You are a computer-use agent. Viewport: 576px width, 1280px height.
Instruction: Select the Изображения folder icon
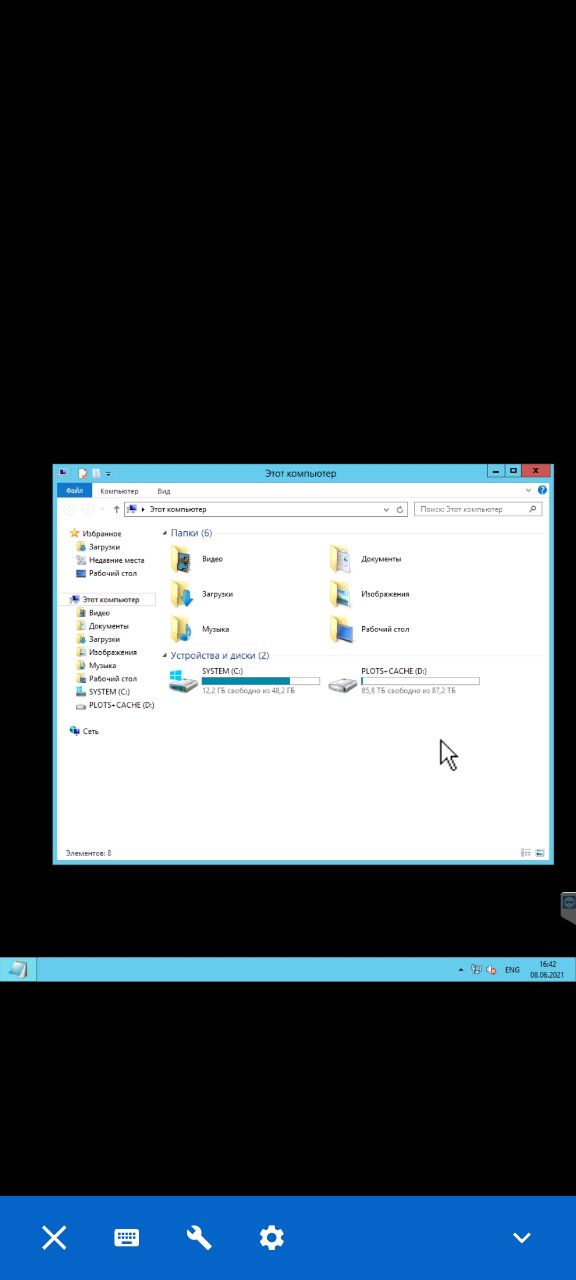tap(341, 594)
